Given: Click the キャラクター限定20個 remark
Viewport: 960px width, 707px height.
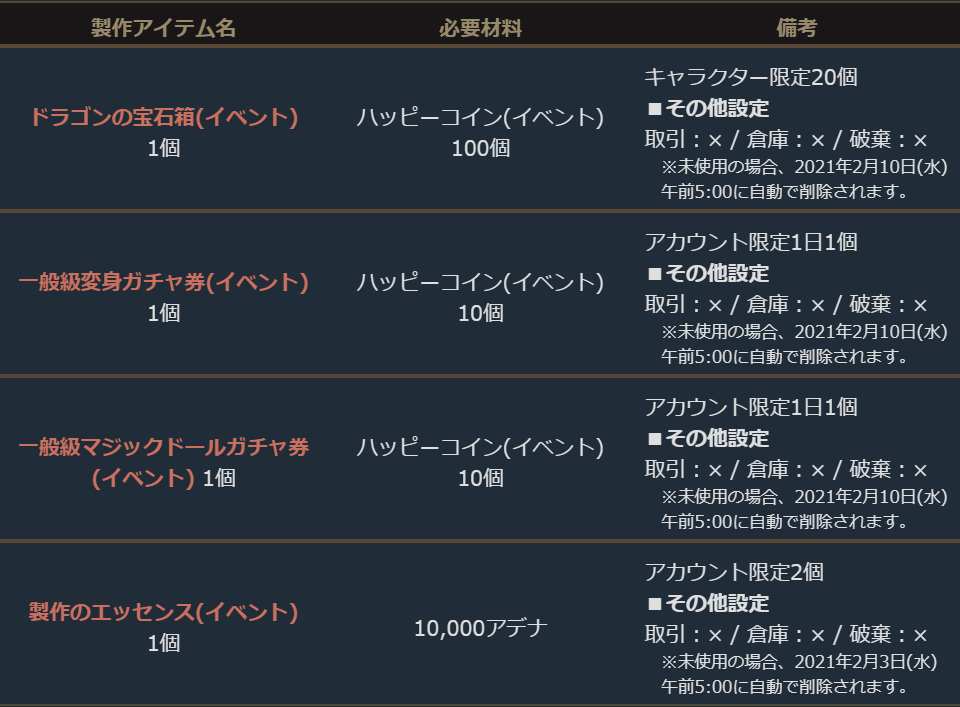Looking at the screenshot, I should pos(750,77).
